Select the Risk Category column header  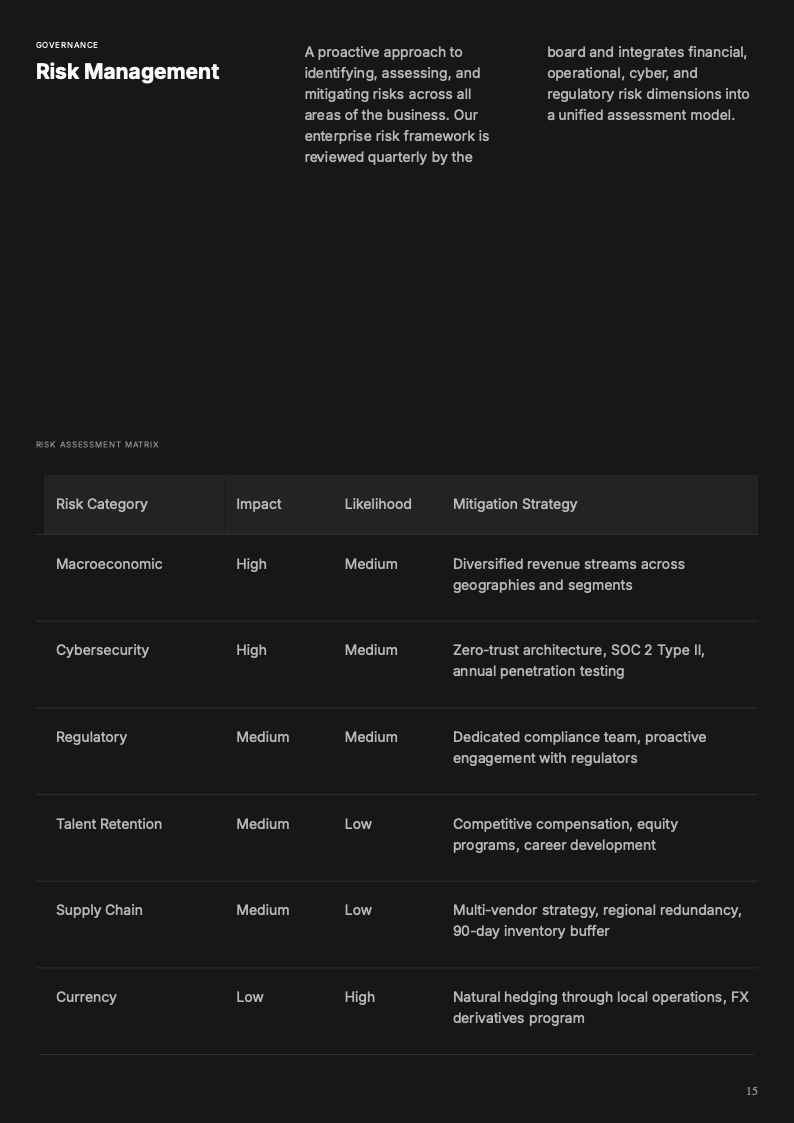point(102,504)
